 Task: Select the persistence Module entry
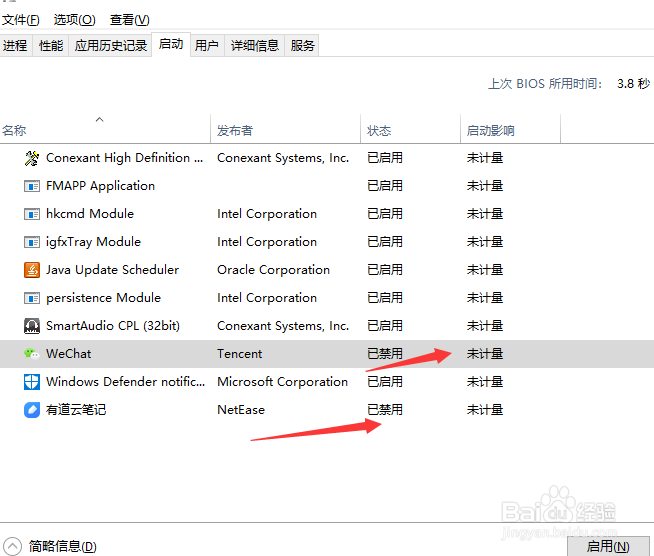[103, 298]
